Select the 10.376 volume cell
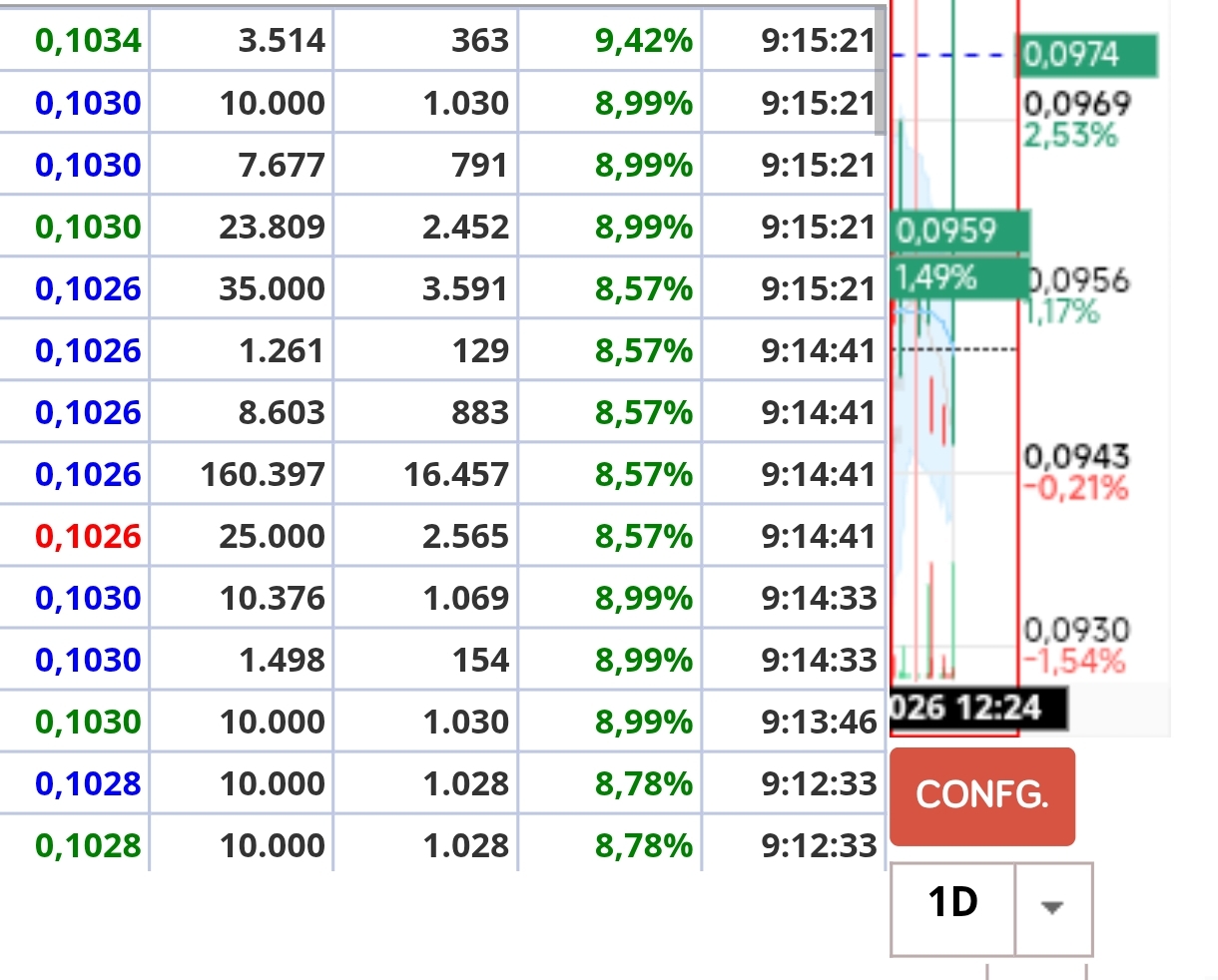 pyautogui.click(x=273, y=599)
